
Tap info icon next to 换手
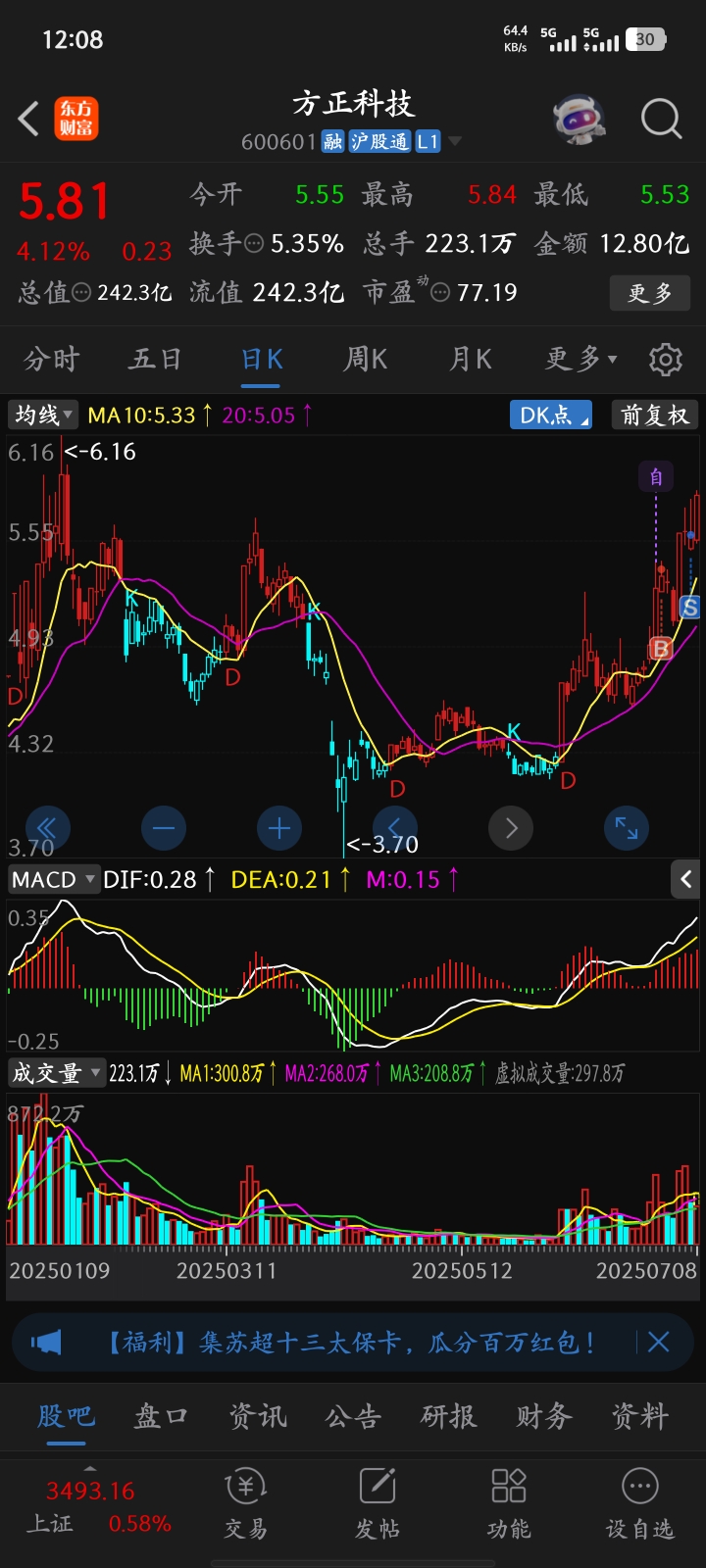coord(254,243)
